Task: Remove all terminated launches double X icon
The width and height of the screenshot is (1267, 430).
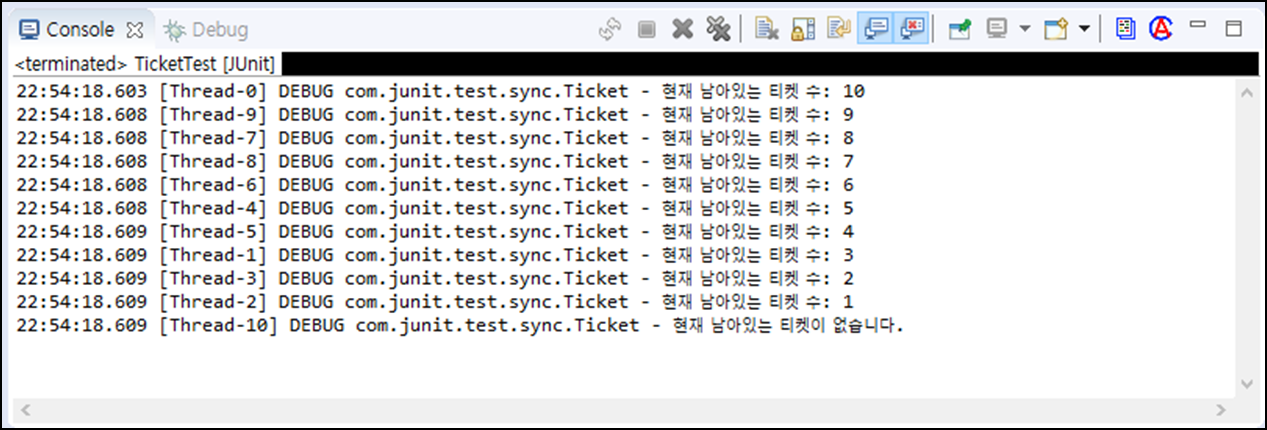Action: (x=718, y=30)
